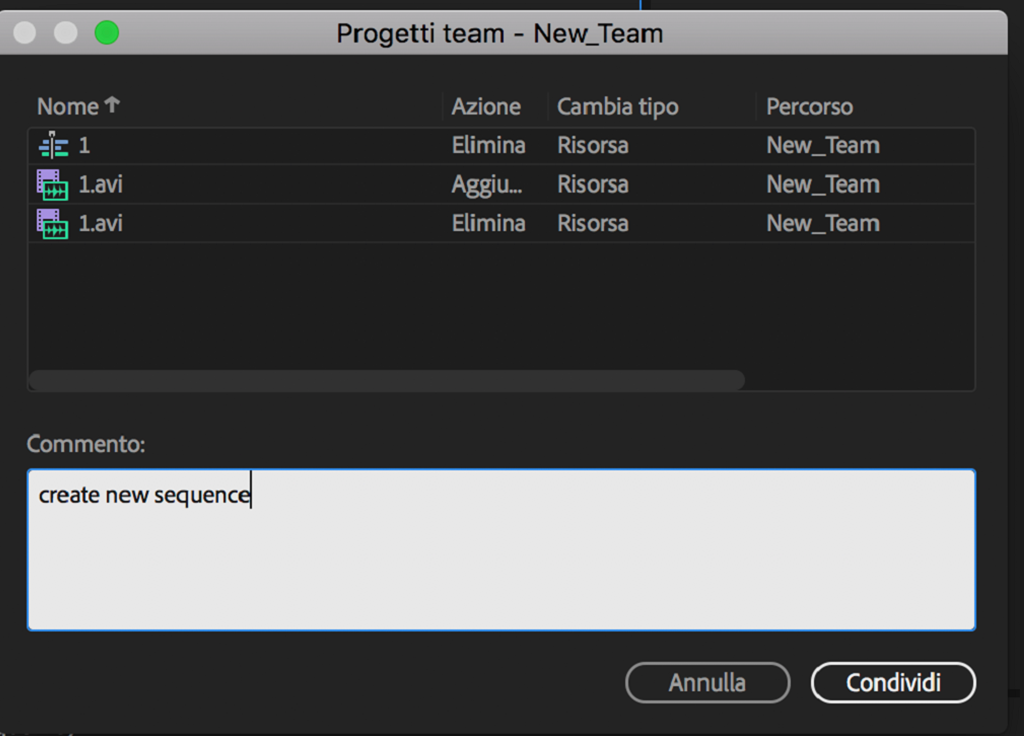The height and width of the screenshot is (736, 1024).
Task: Sort the list by the Azione column
Action: click(486, 106)
